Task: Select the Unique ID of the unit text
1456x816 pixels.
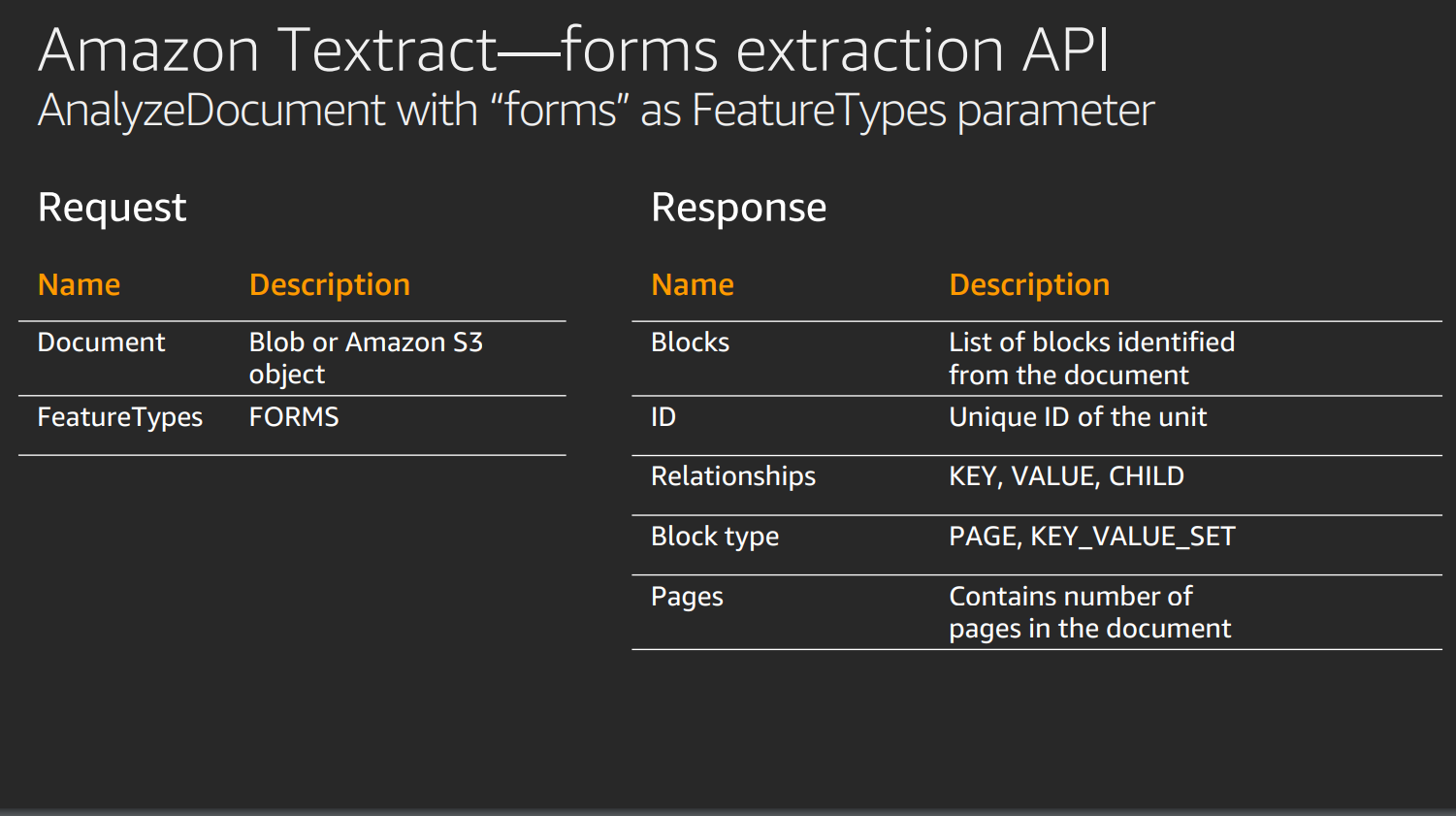Action: pos(1078,417)
